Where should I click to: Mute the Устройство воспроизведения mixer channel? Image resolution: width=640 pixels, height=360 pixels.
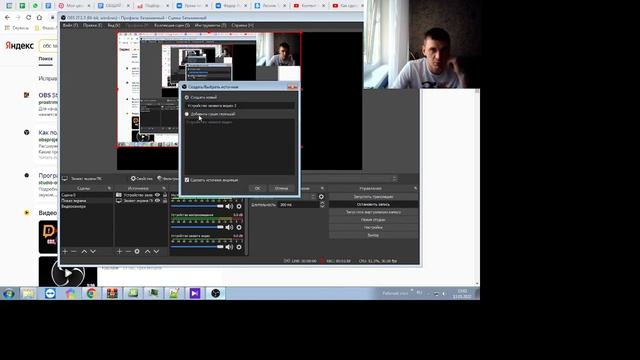point(229,227)
